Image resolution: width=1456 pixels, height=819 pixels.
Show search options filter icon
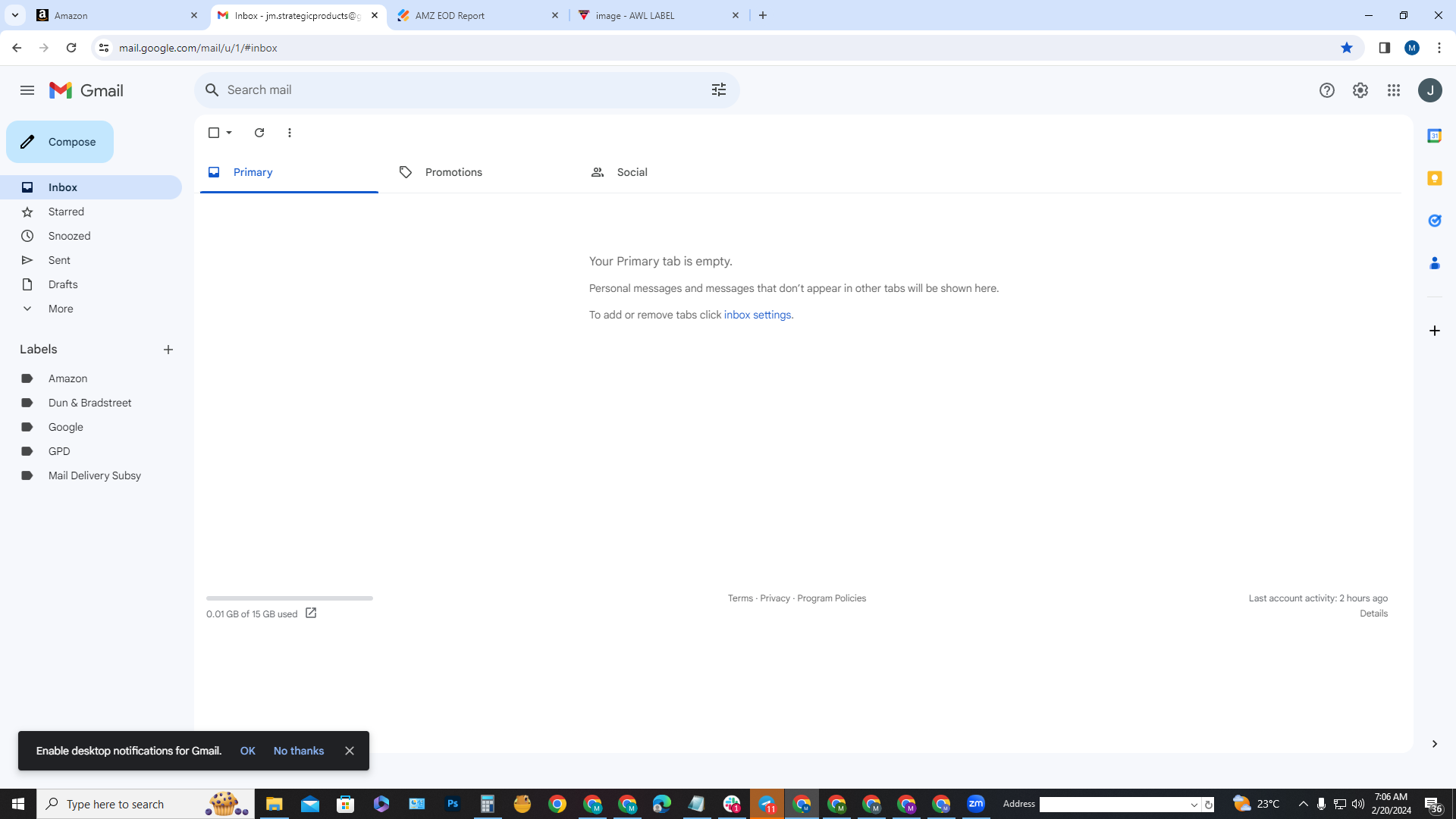[x=719, y=90]
